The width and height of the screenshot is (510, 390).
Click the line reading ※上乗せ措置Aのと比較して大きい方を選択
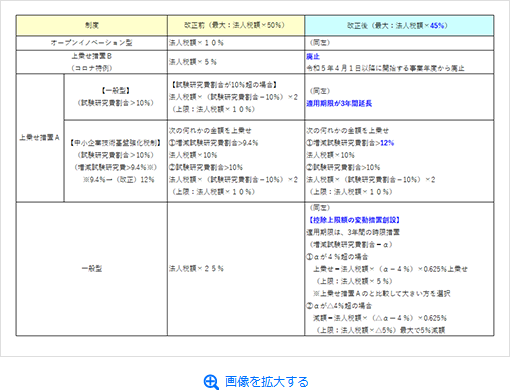[382, 293]
